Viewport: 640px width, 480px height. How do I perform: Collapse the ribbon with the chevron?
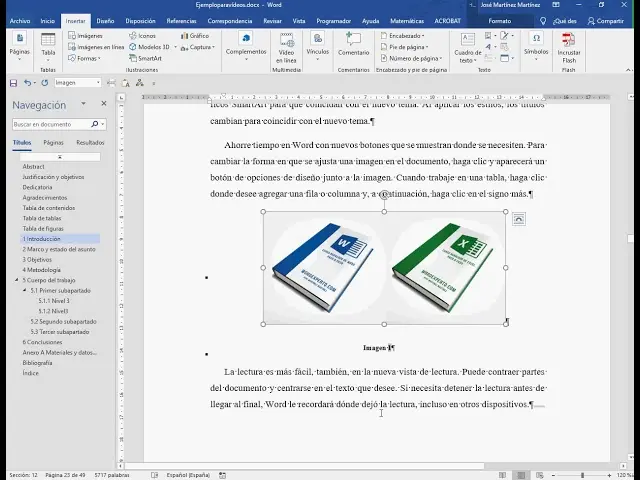coord(629,70)
